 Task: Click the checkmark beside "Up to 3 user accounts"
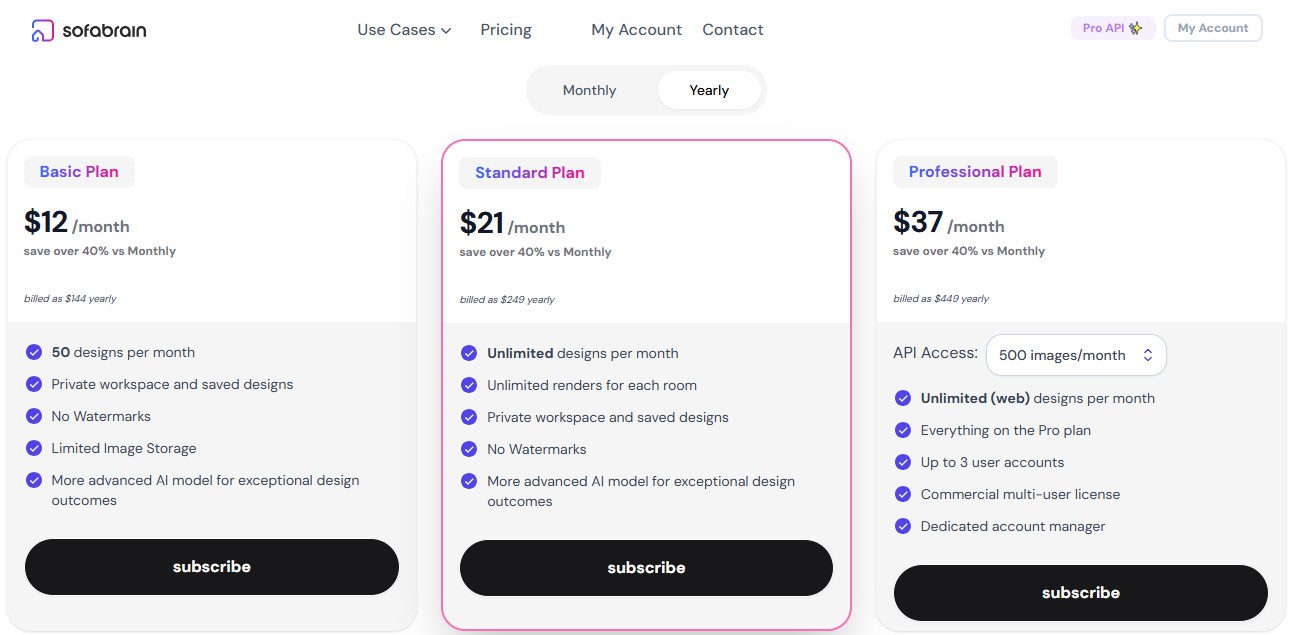[x=903, y=462]
